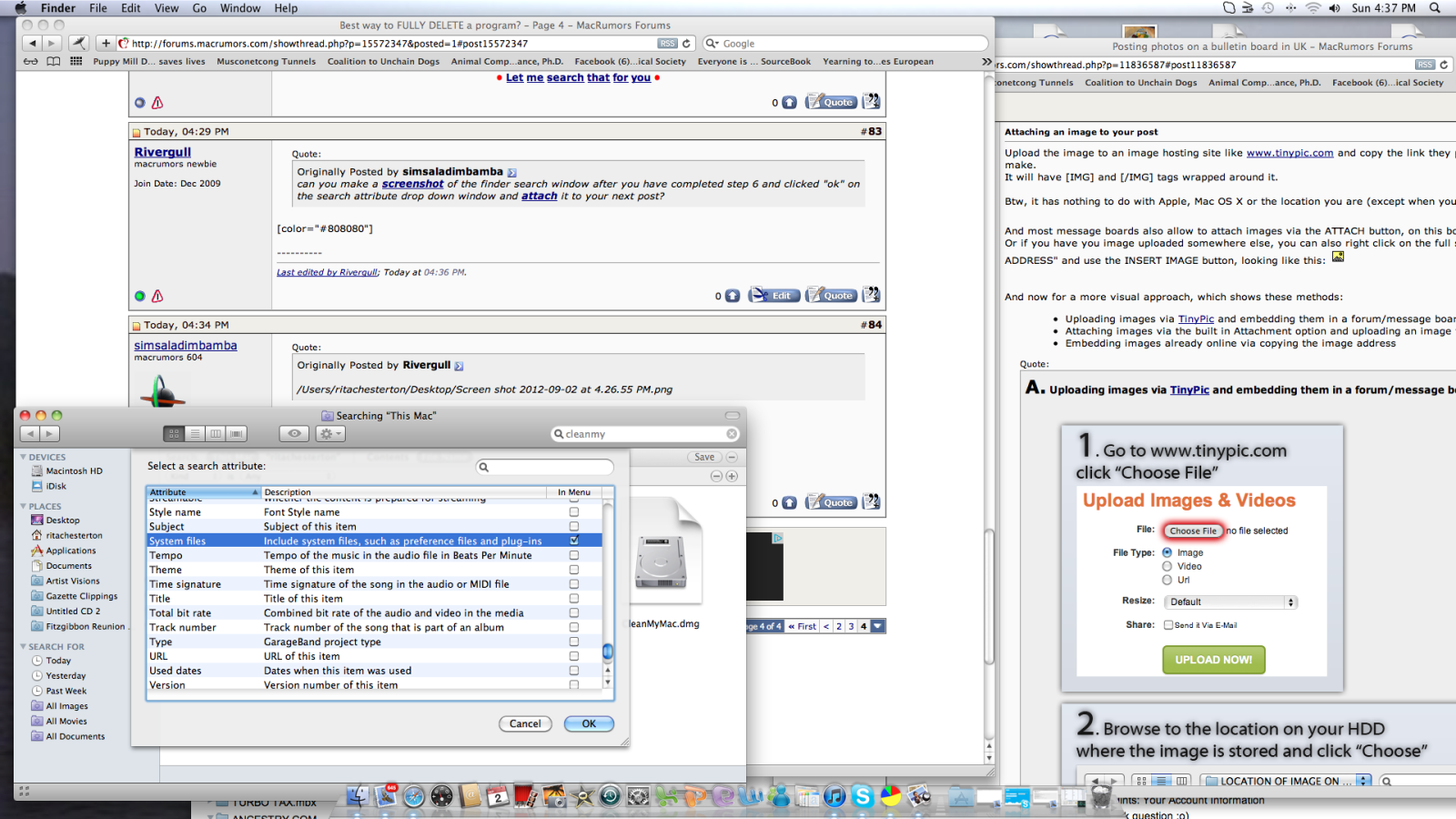Open Finder from the Dock
Screen dimensions: 1456x819
click(x=358, y=796)
